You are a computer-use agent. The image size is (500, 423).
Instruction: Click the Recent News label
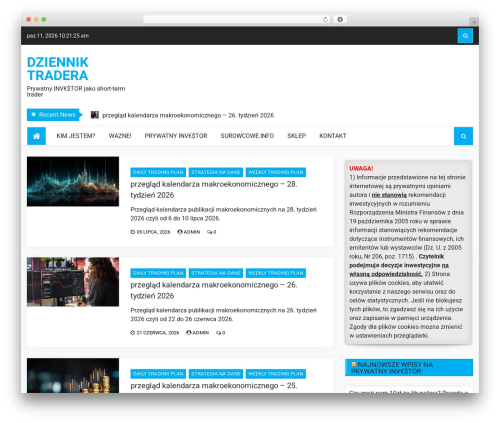(53, 115)
